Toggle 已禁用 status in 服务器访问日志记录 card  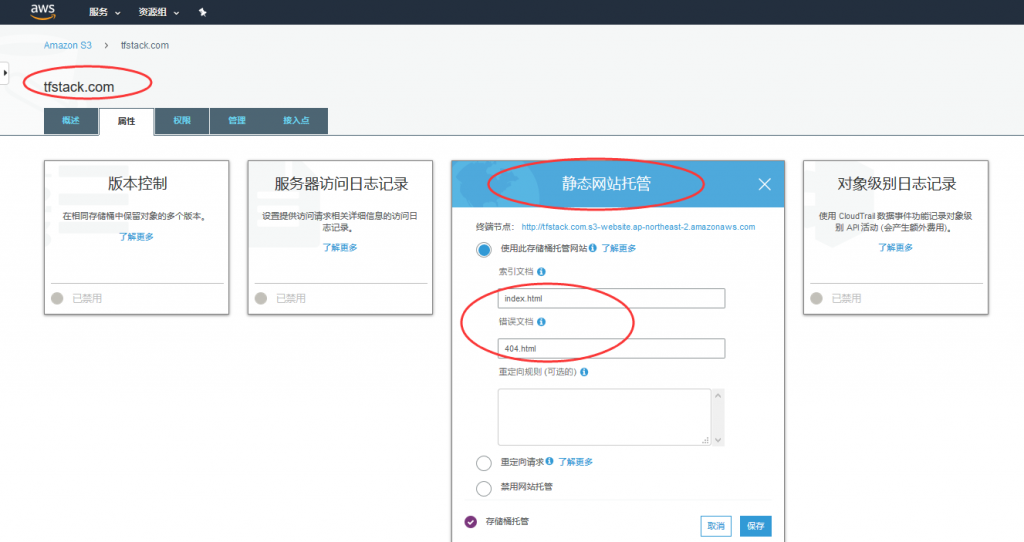pyautogui.click(x=261, y=298)
